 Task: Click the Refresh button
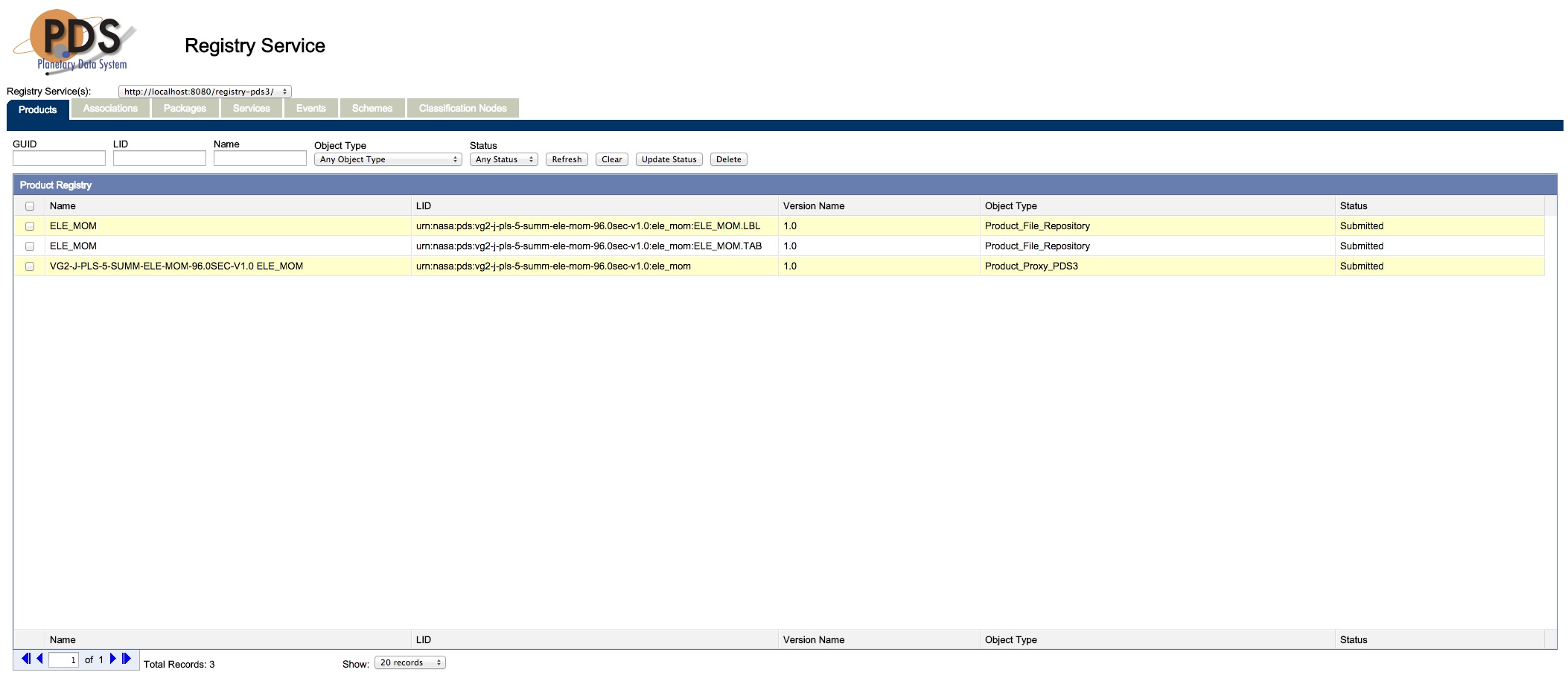click(567, 159)
